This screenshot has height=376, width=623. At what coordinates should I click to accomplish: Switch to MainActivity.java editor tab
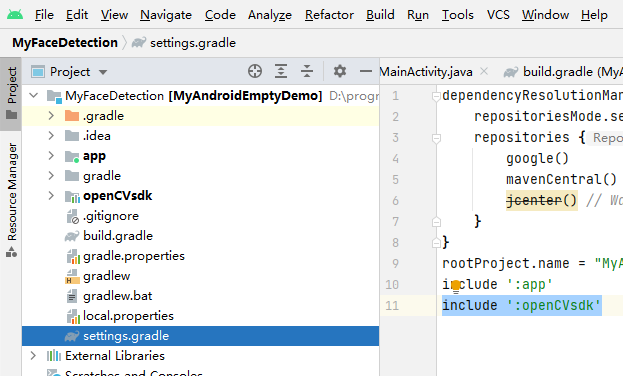coord(426,72)
